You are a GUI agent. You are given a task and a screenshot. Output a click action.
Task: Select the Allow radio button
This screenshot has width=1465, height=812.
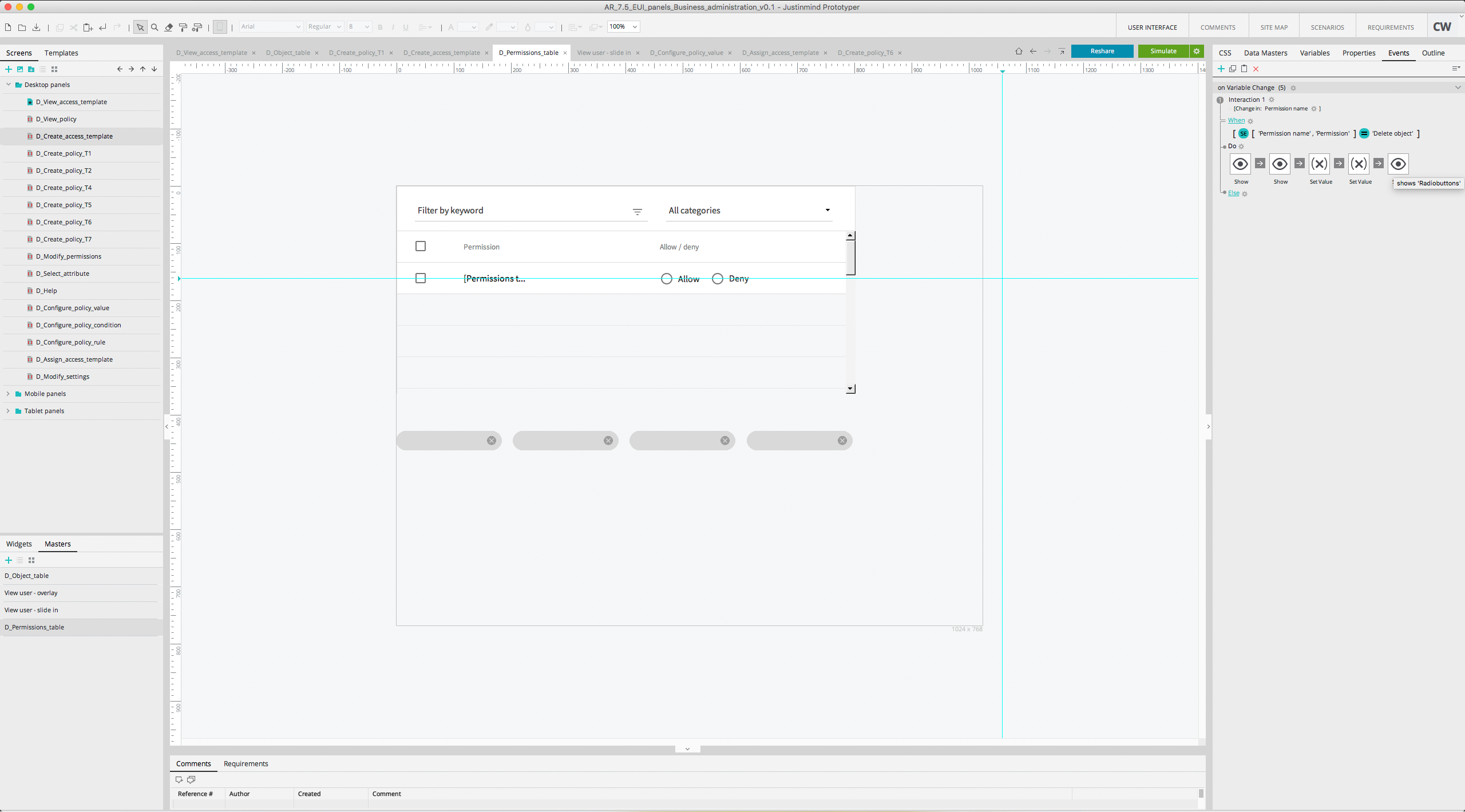[x=667, y=279]
